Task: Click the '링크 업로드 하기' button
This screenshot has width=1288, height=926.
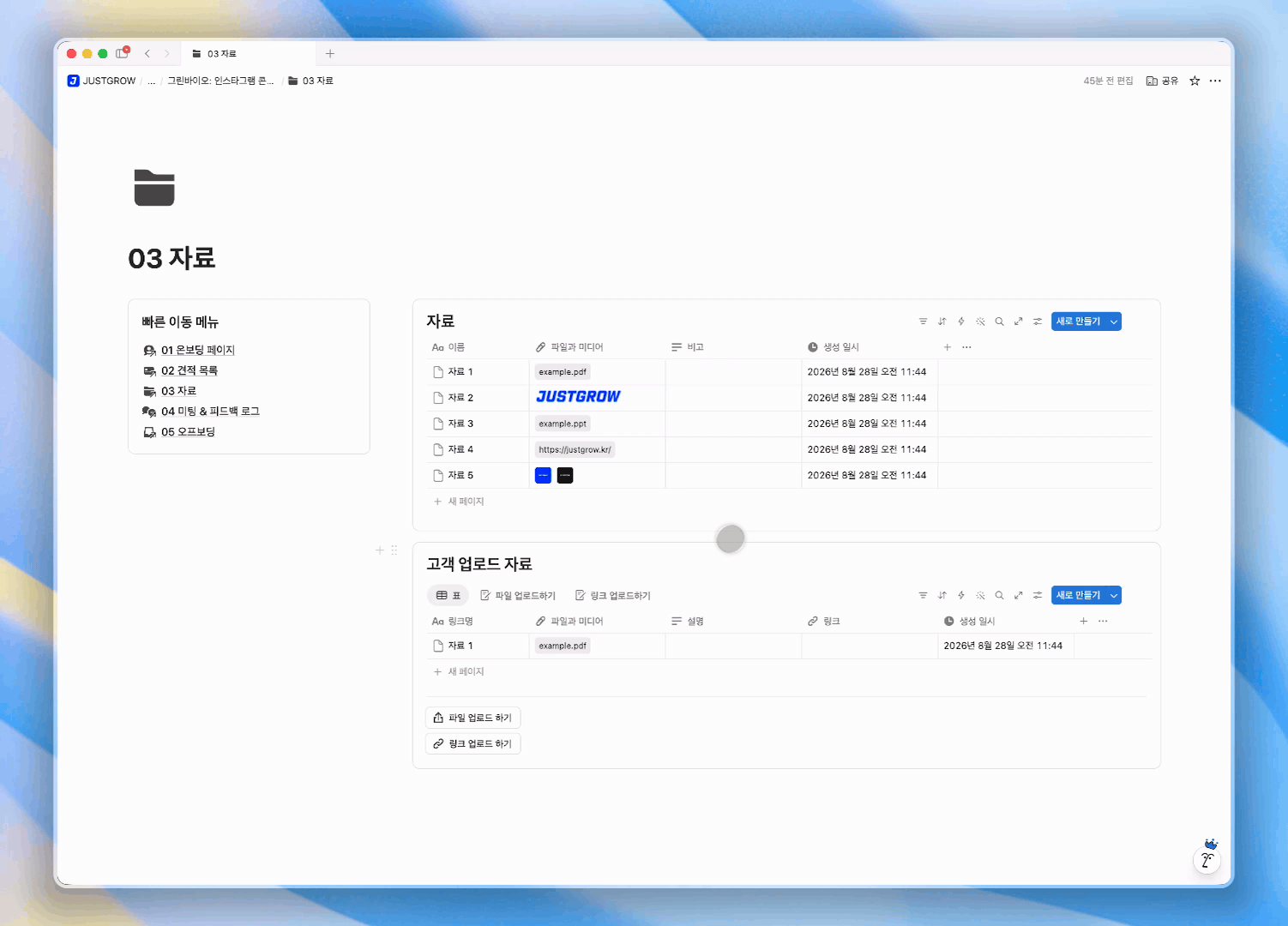Action: pos(473,743)
